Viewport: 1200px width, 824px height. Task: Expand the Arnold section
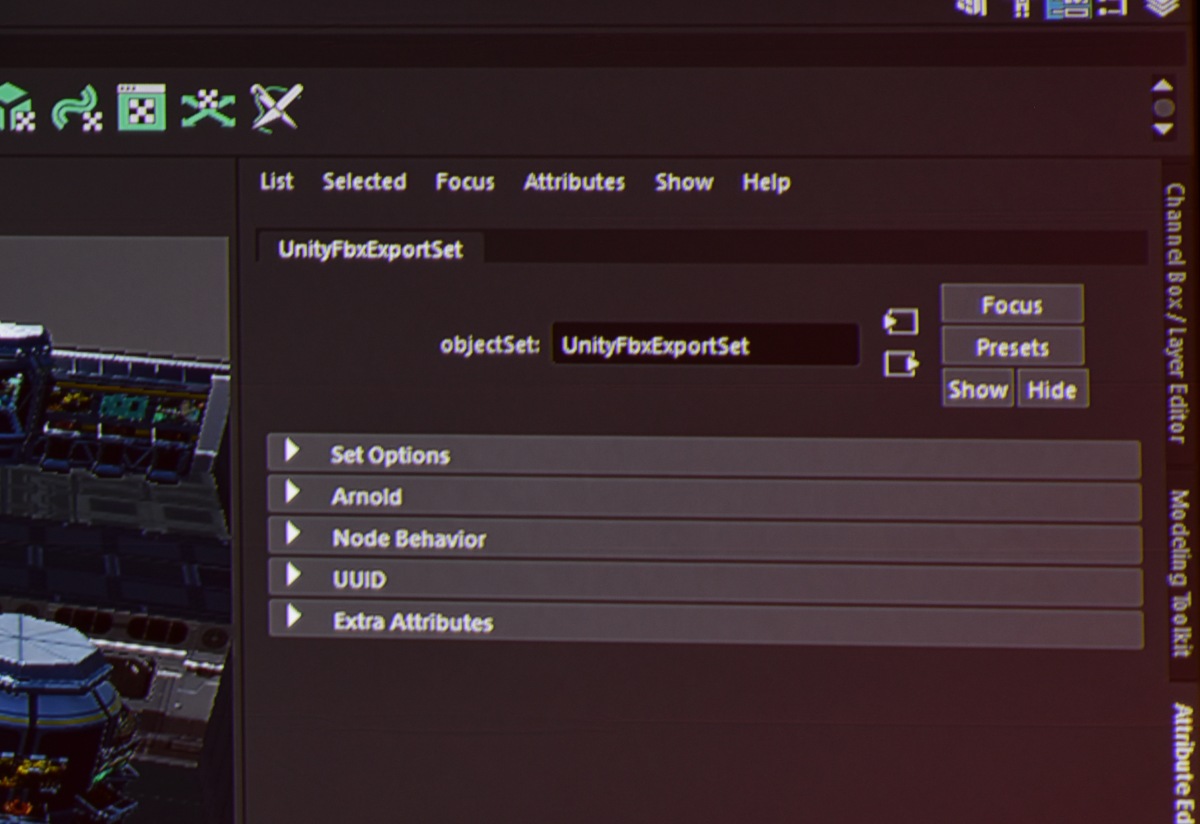click(704, 498)
